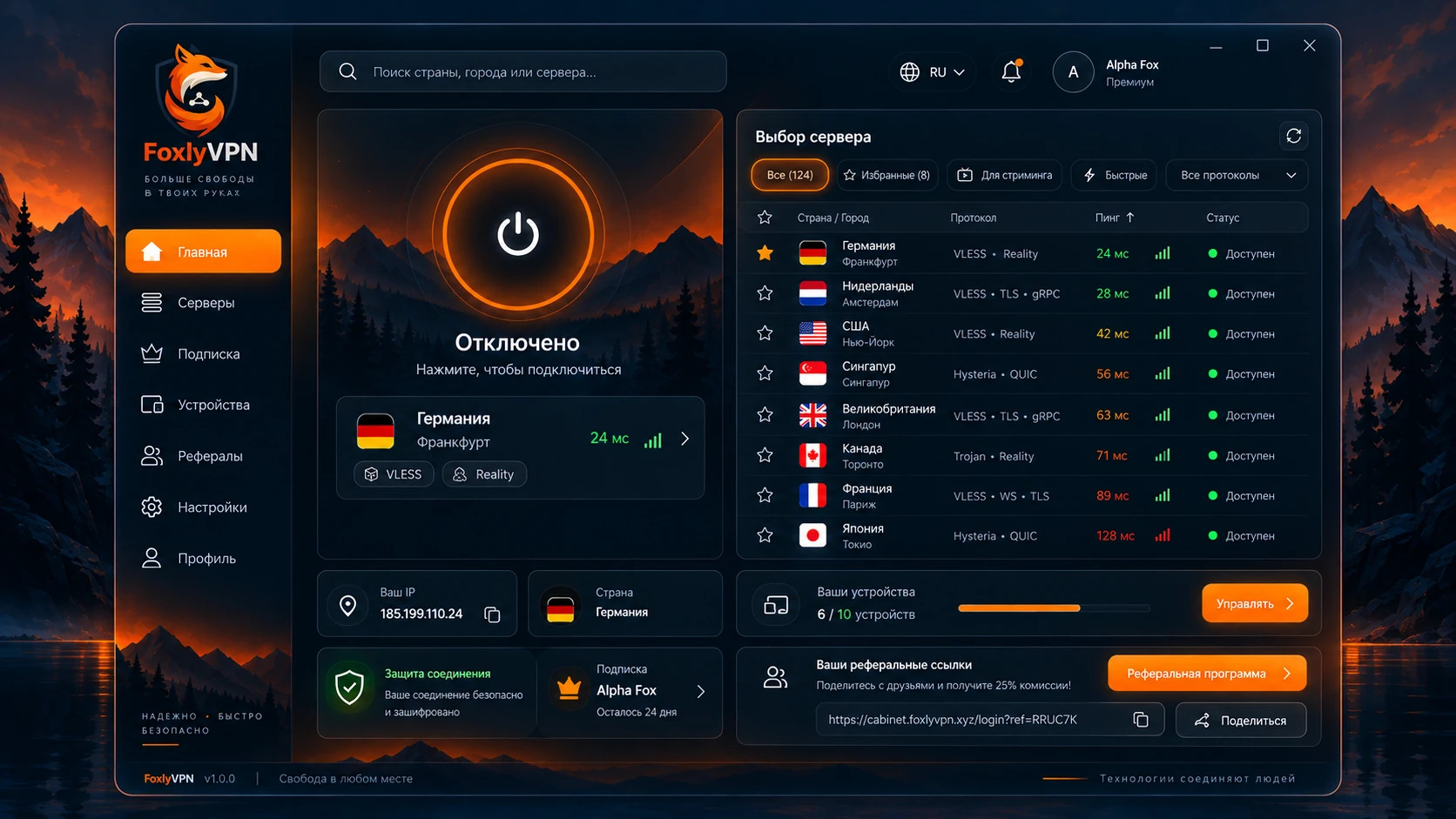Click the VLESS protocol chip

(x=394, y=474)
